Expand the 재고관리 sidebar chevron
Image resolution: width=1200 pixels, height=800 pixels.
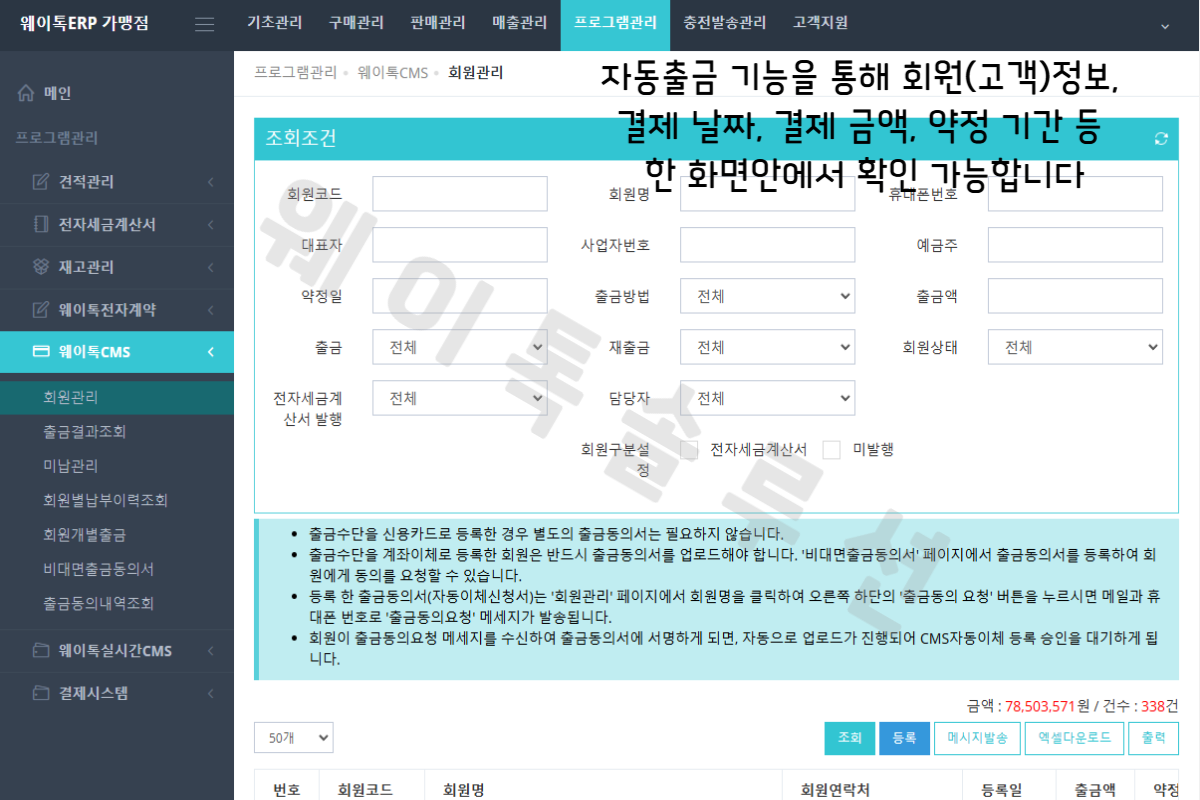(x=211, y=267)
